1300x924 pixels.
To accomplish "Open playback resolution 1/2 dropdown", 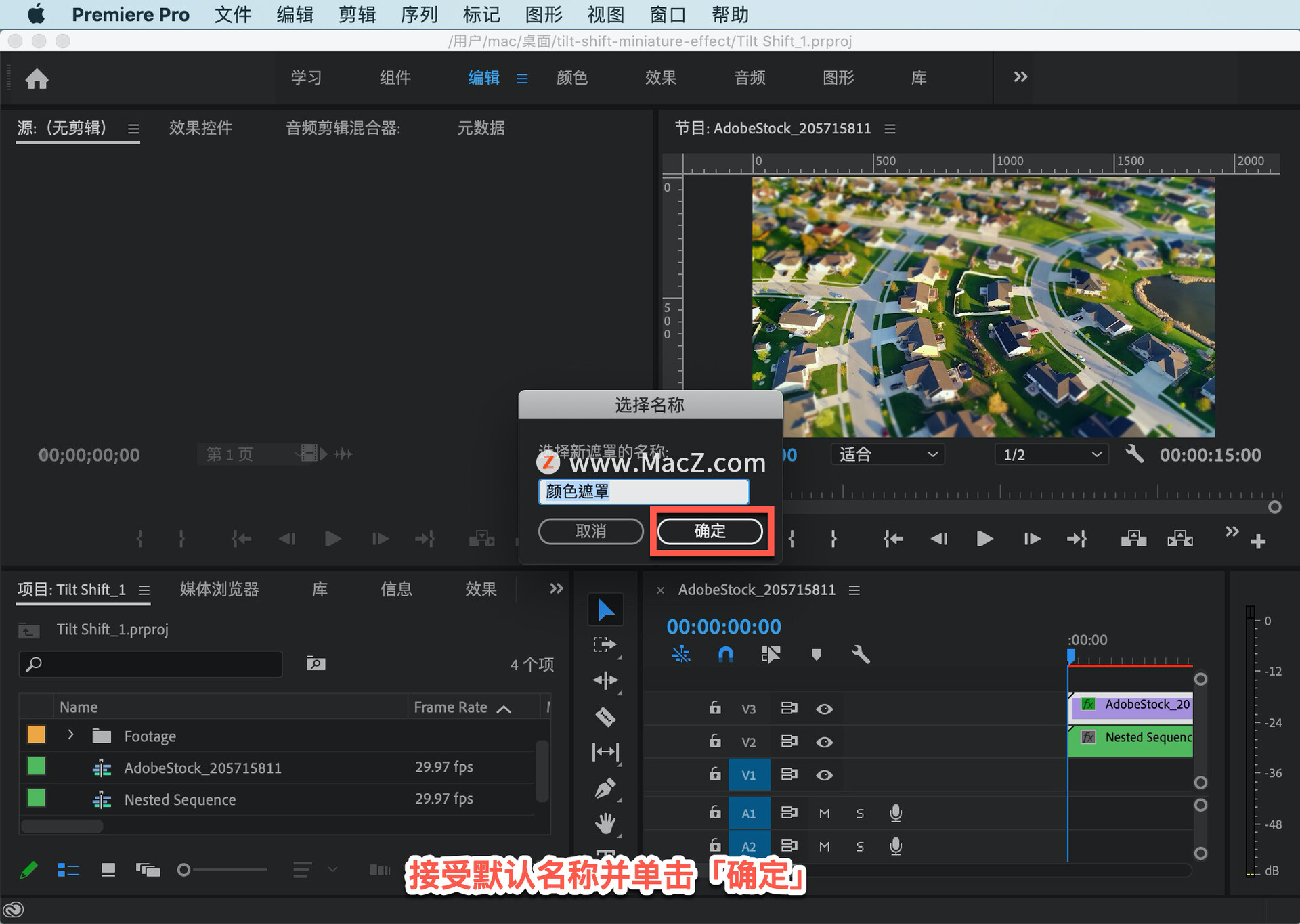I will click(x=1052, y=454).
